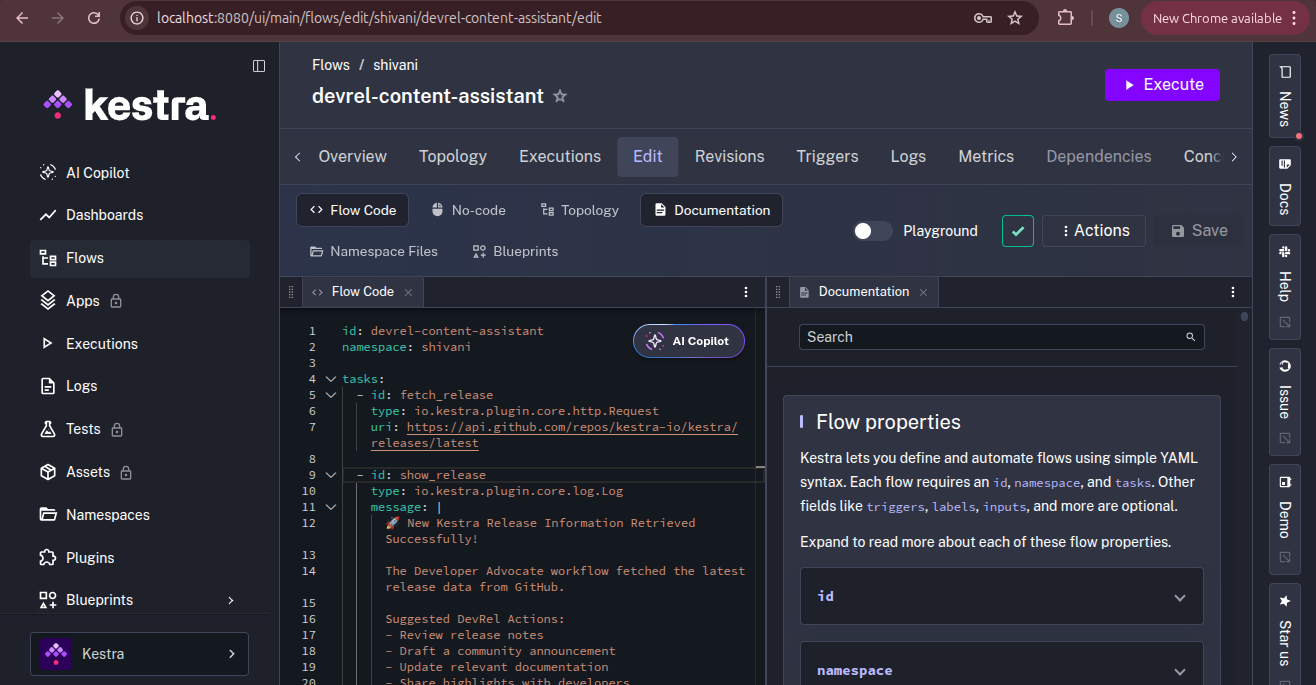Viewport: 1316px width, 685px height.
Task: Expand the Blueprints sidebar submenu
Action: coord(231,600)
